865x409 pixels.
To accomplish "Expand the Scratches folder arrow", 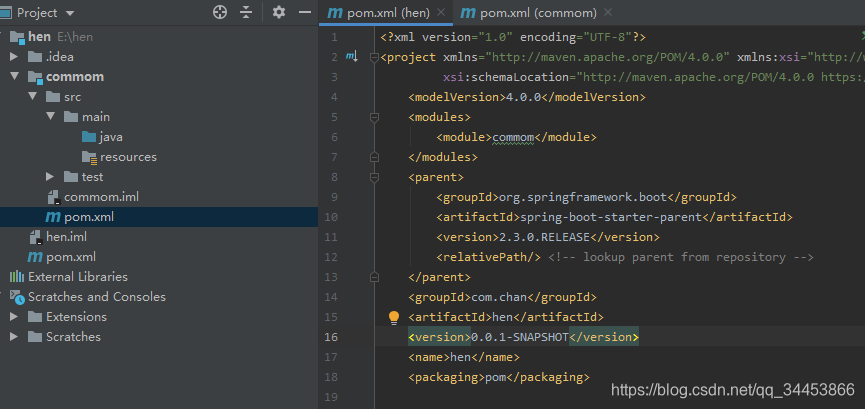I will pos(14,337).
